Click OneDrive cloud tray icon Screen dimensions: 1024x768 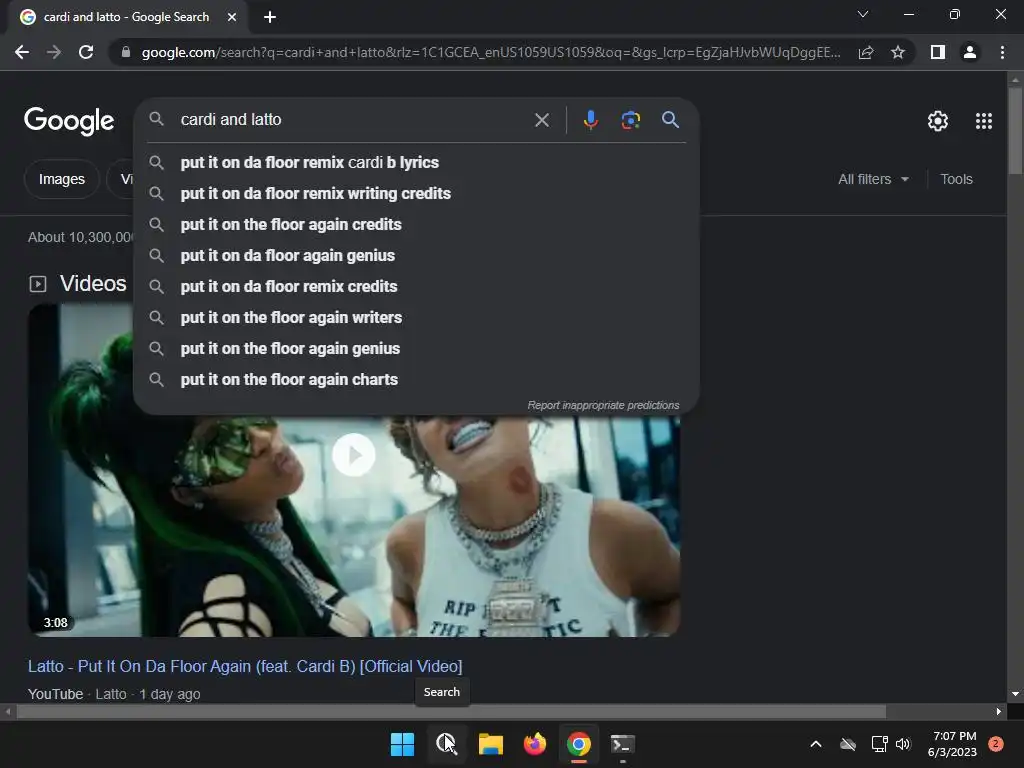point(848,744)
